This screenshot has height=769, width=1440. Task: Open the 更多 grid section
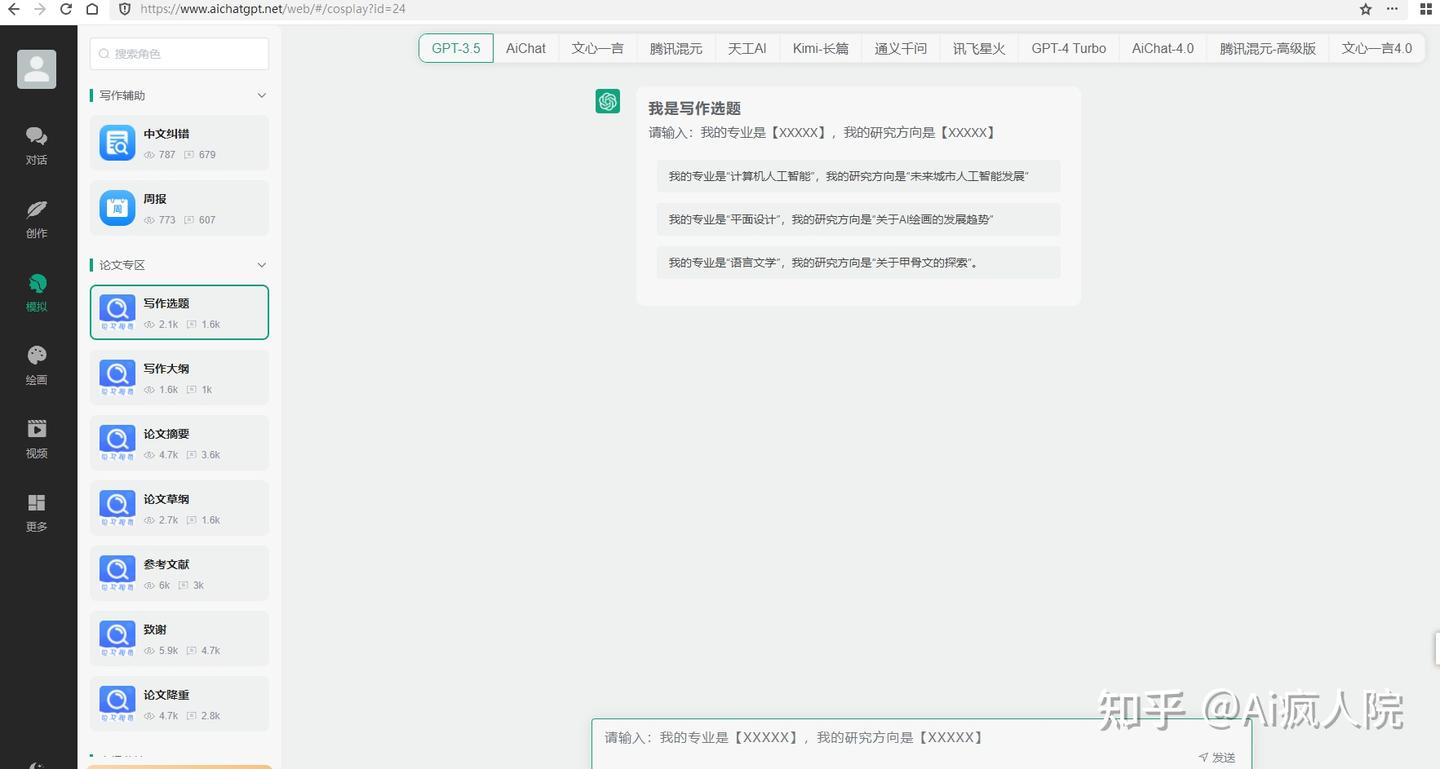pos(37,512)
